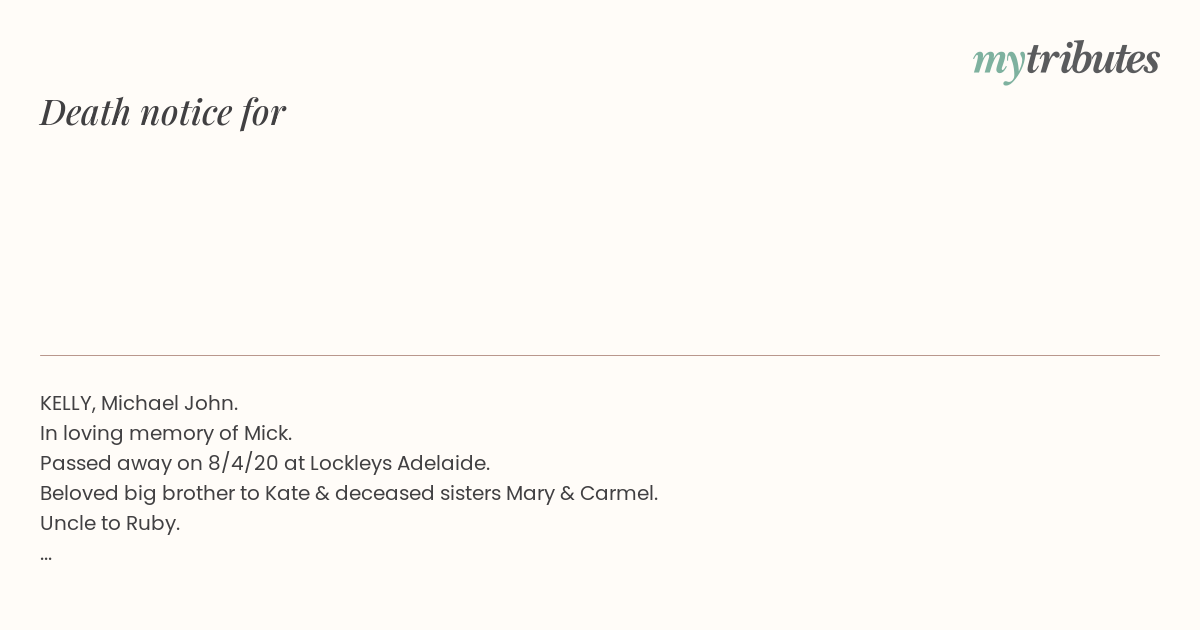Select the nickname "Mick"
The width and height of the screenshot is (1200, 630).
click(x=268, y=434)
